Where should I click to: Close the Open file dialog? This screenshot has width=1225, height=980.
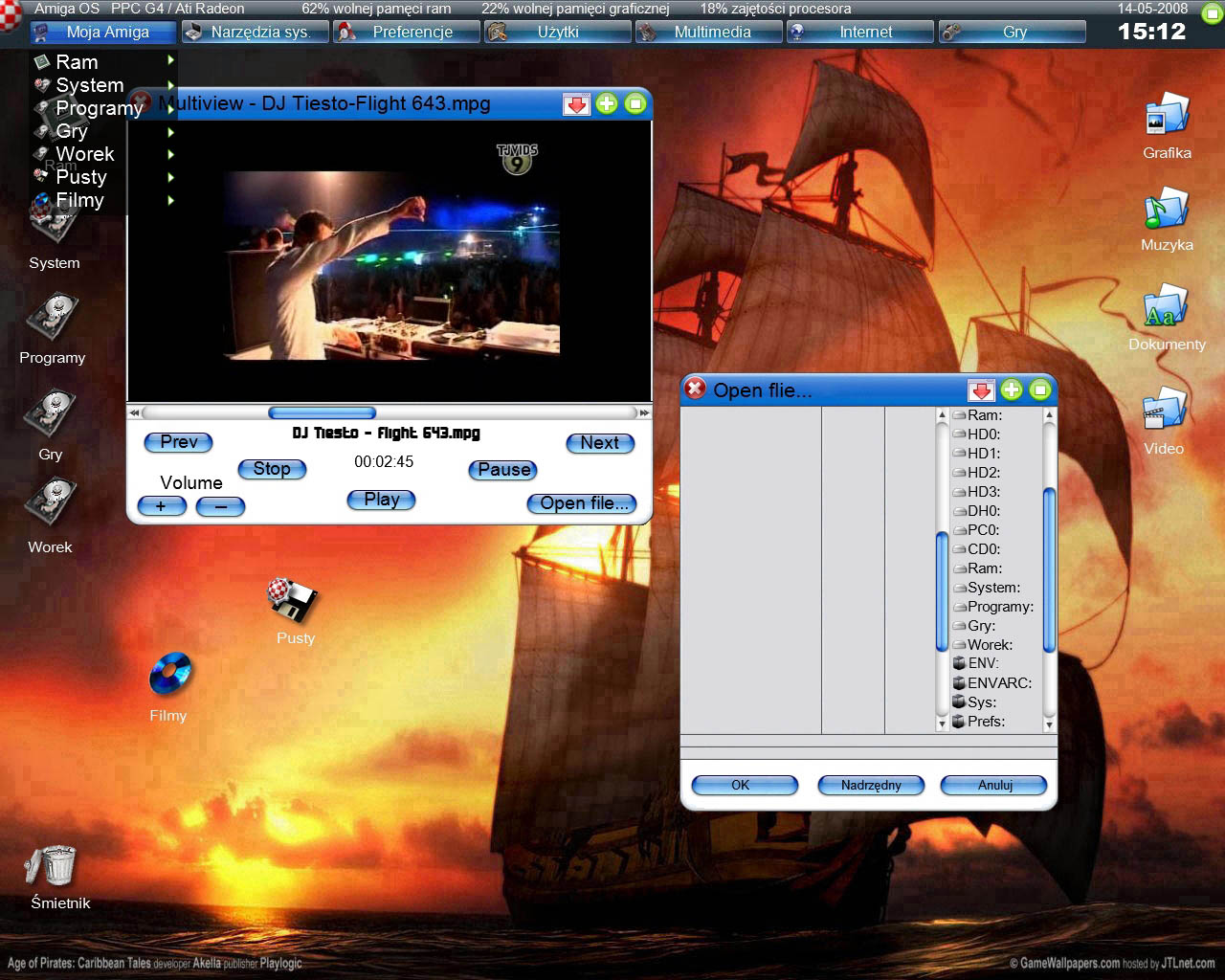(696, 389)
